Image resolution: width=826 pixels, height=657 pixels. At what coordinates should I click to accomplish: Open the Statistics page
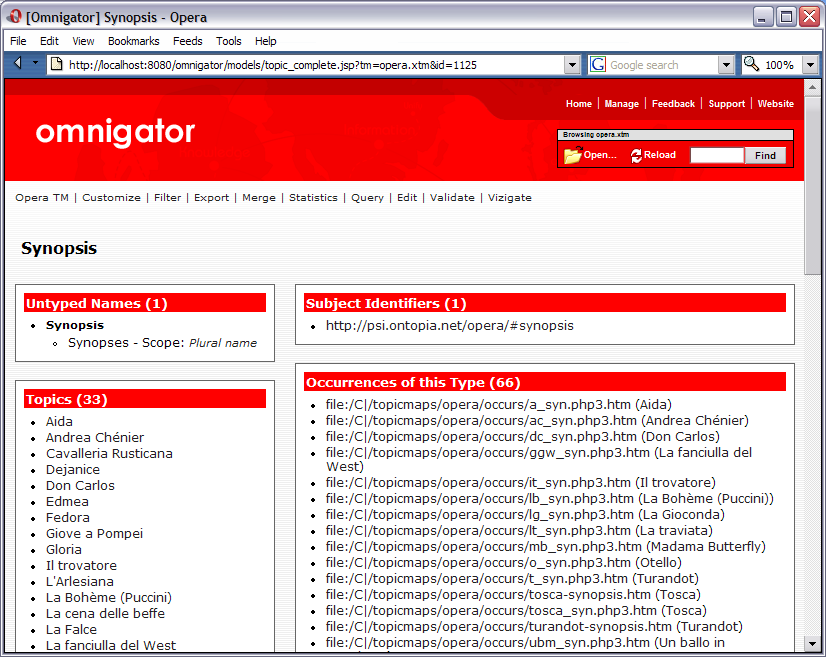313,197
